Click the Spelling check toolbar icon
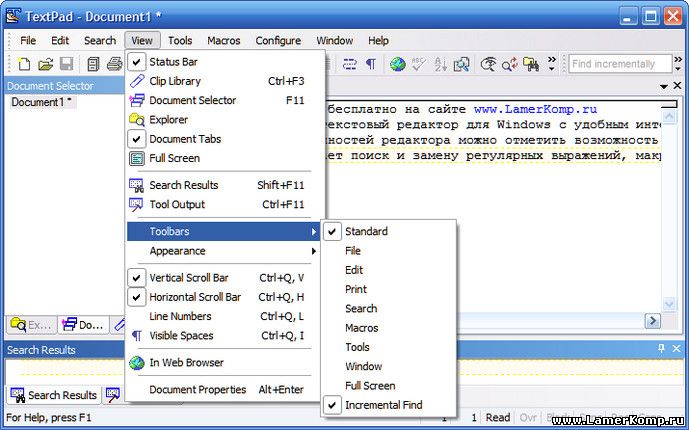689x430 pixels. coord(419,64)
